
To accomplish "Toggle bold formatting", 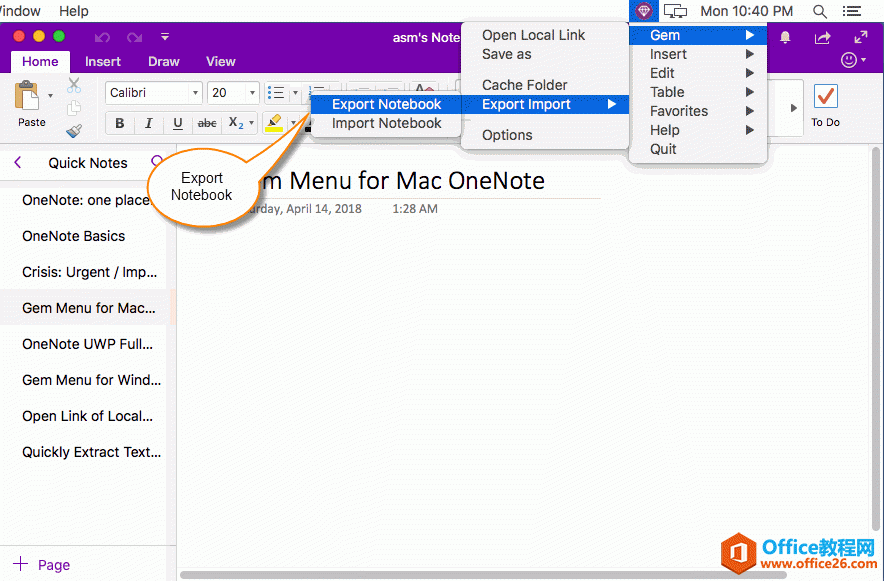I will pos(119,123).
